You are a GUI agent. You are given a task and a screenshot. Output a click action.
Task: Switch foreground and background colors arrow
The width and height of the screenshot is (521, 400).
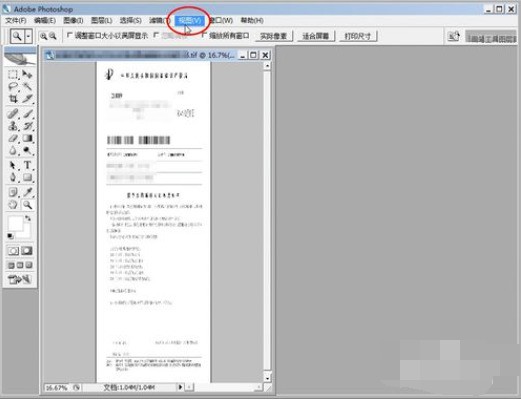point(28,218)
